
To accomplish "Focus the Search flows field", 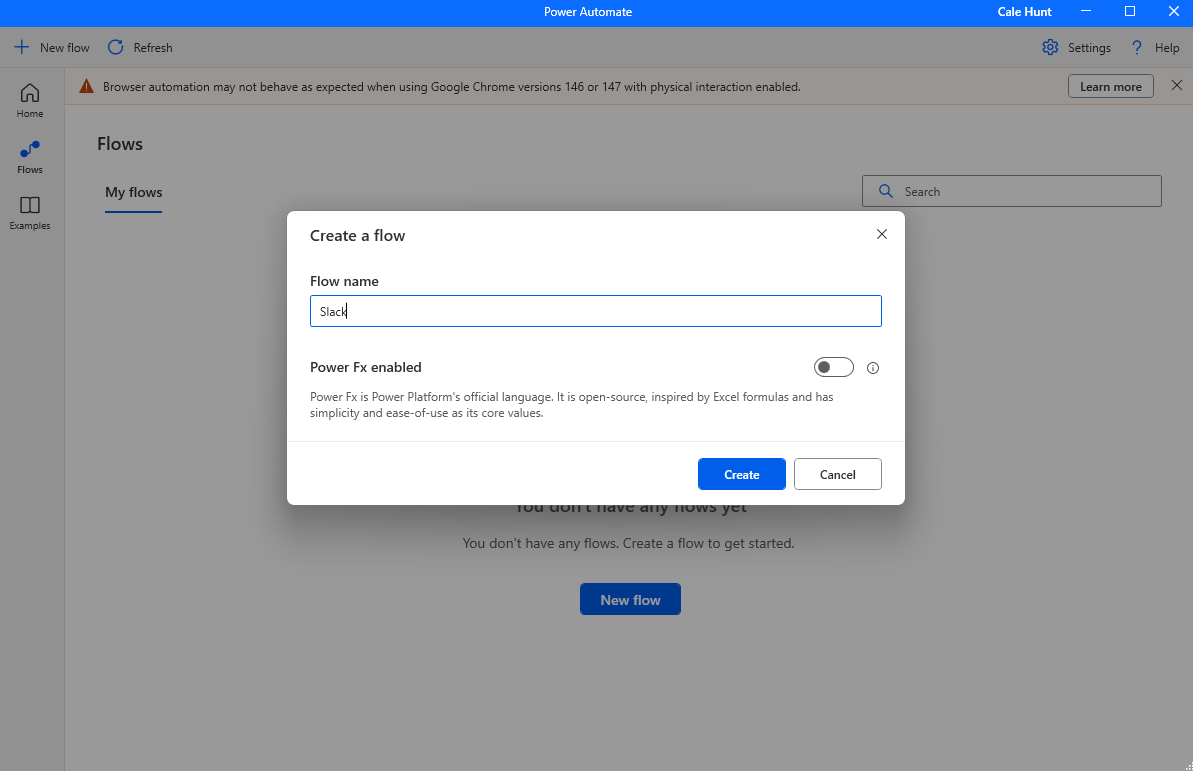I will click(1011, 191).
